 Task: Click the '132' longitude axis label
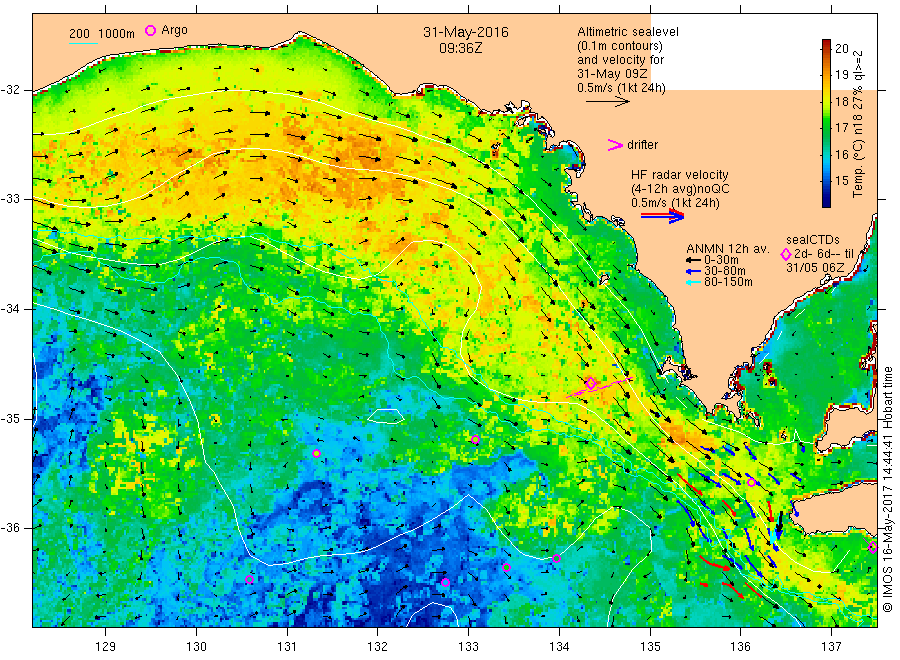(378, 646)
